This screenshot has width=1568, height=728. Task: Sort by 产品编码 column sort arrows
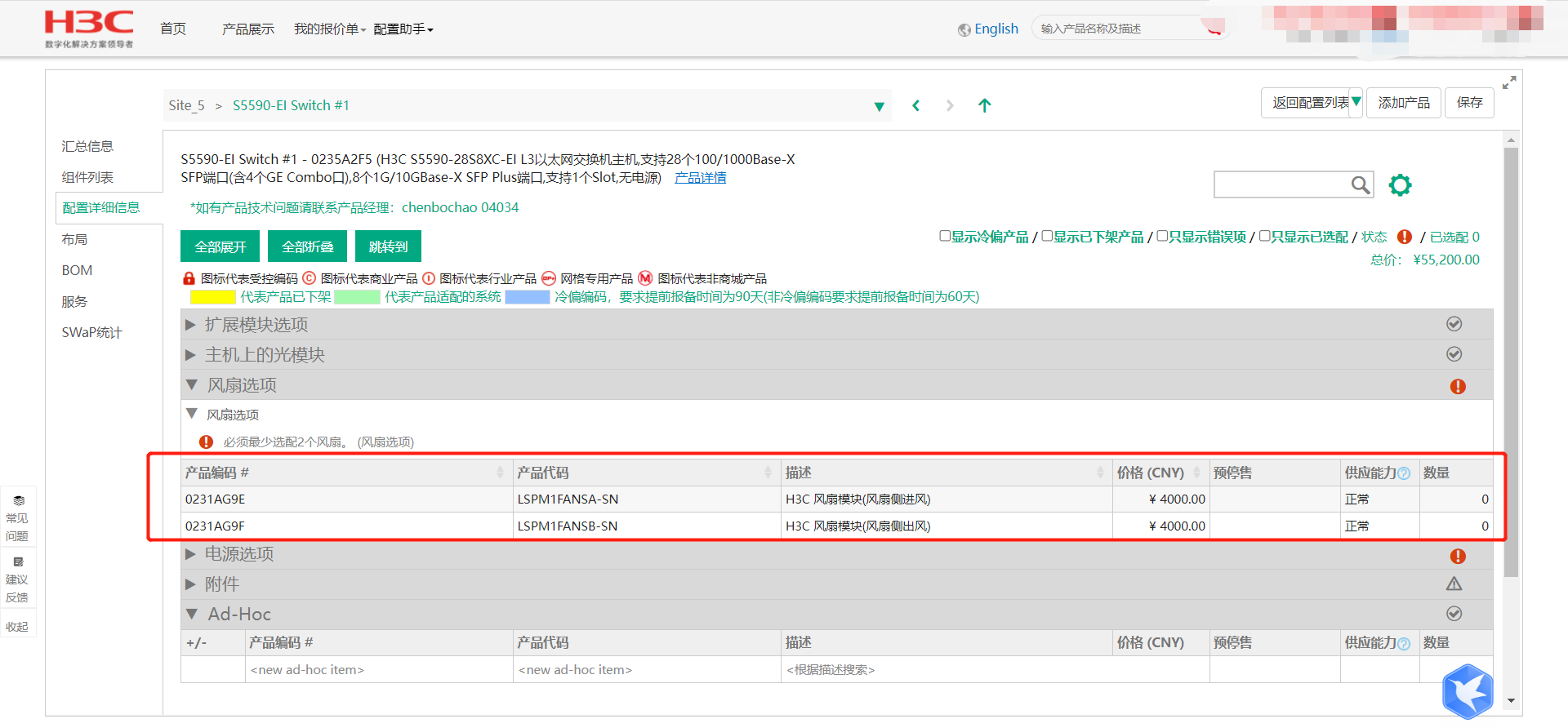(500, 473)
